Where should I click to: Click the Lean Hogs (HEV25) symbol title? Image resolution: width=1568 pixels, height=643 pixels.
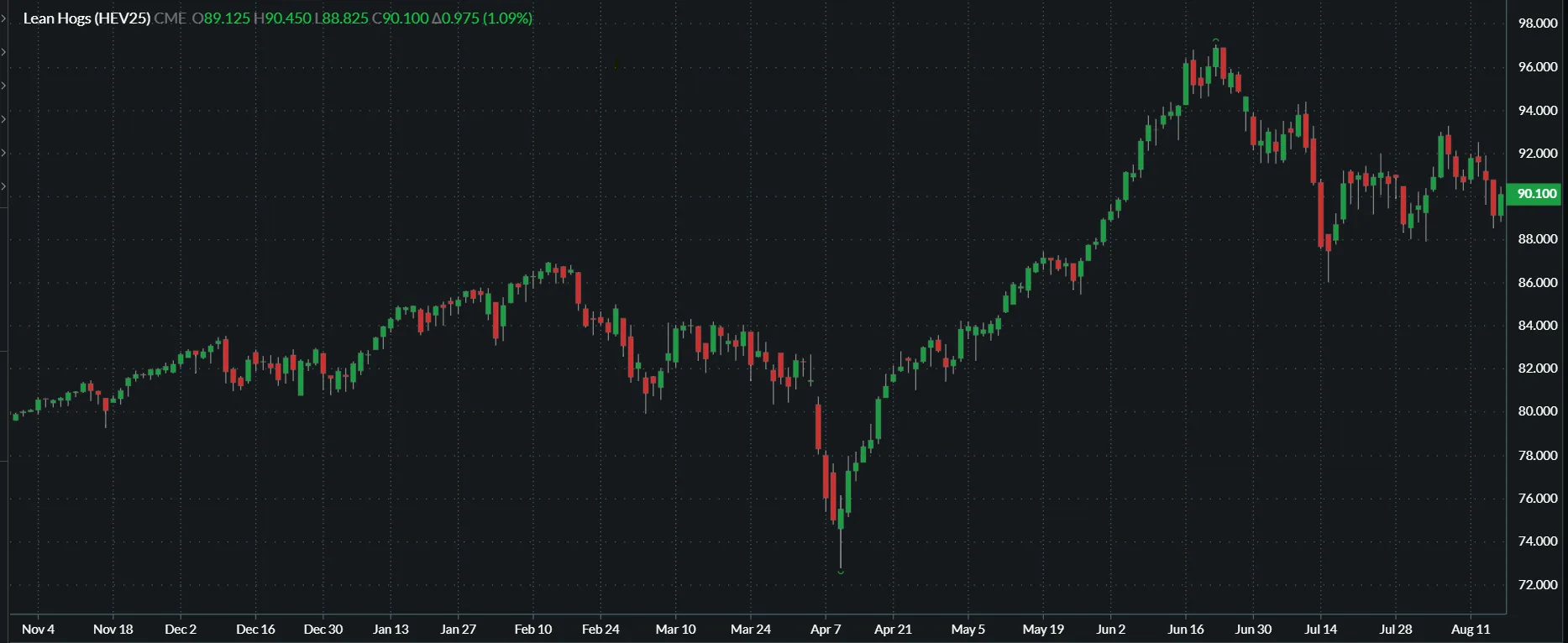coord(87,18)
